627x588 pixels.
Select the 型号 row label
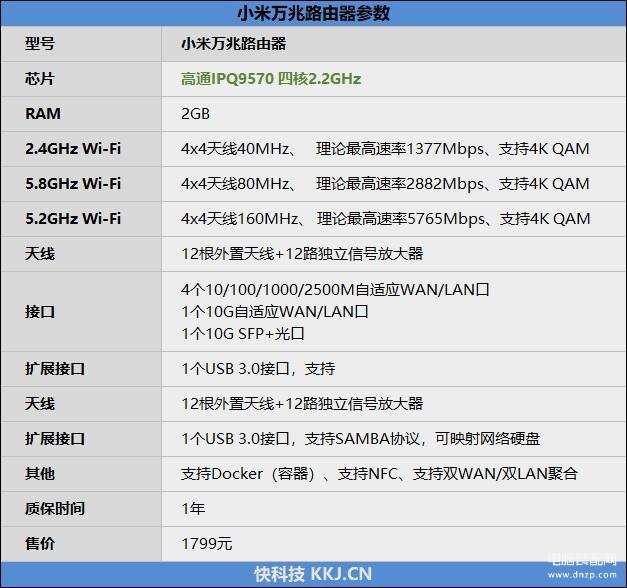coord(40,44)
